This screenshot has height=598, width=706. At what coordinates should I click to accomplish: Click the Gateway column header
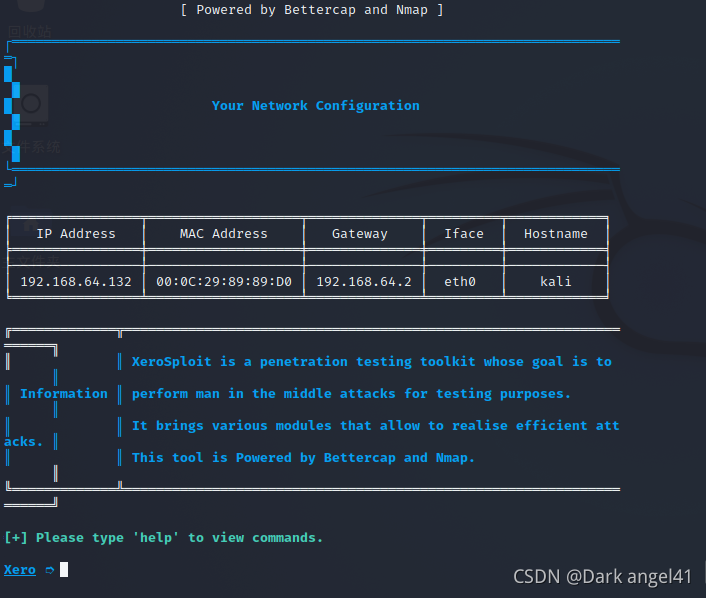click(x=359, y=234)
